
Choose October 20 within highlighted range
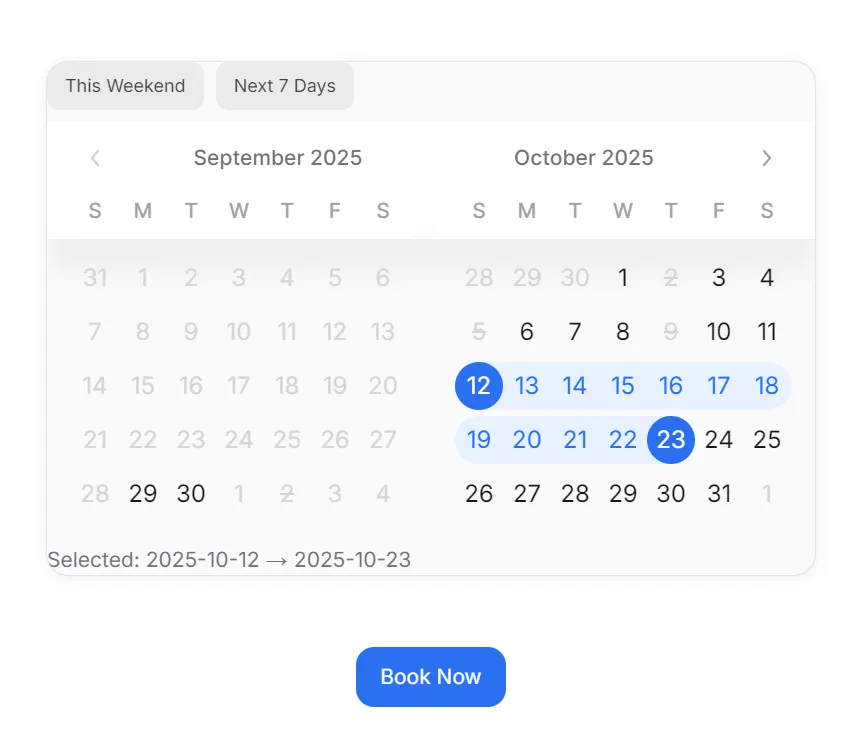527,440
